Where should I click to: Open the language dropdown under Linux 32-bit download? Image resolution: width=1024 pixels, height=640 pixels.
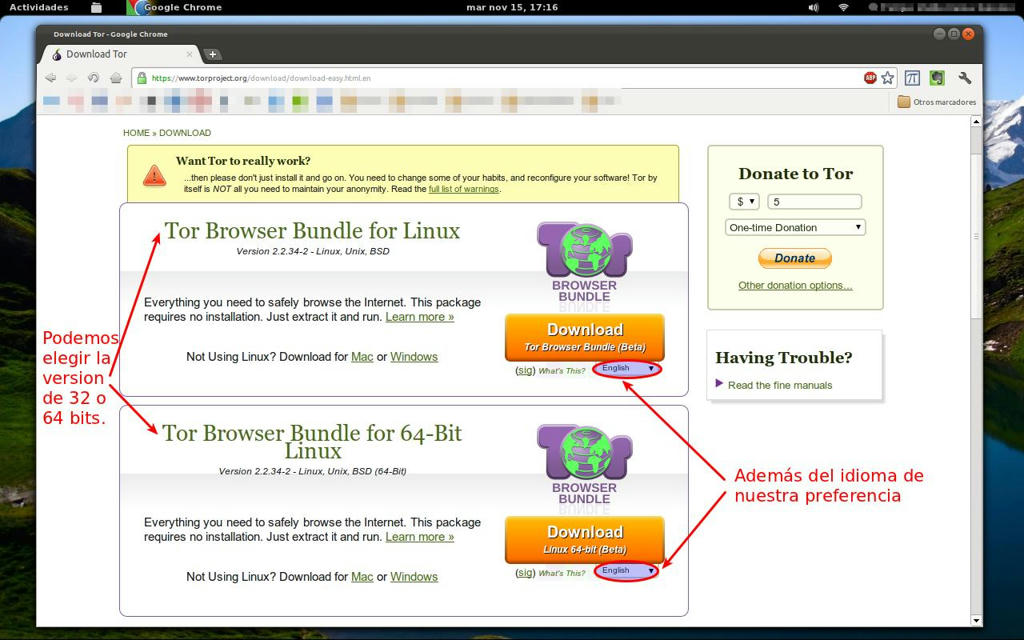(627, 369)
